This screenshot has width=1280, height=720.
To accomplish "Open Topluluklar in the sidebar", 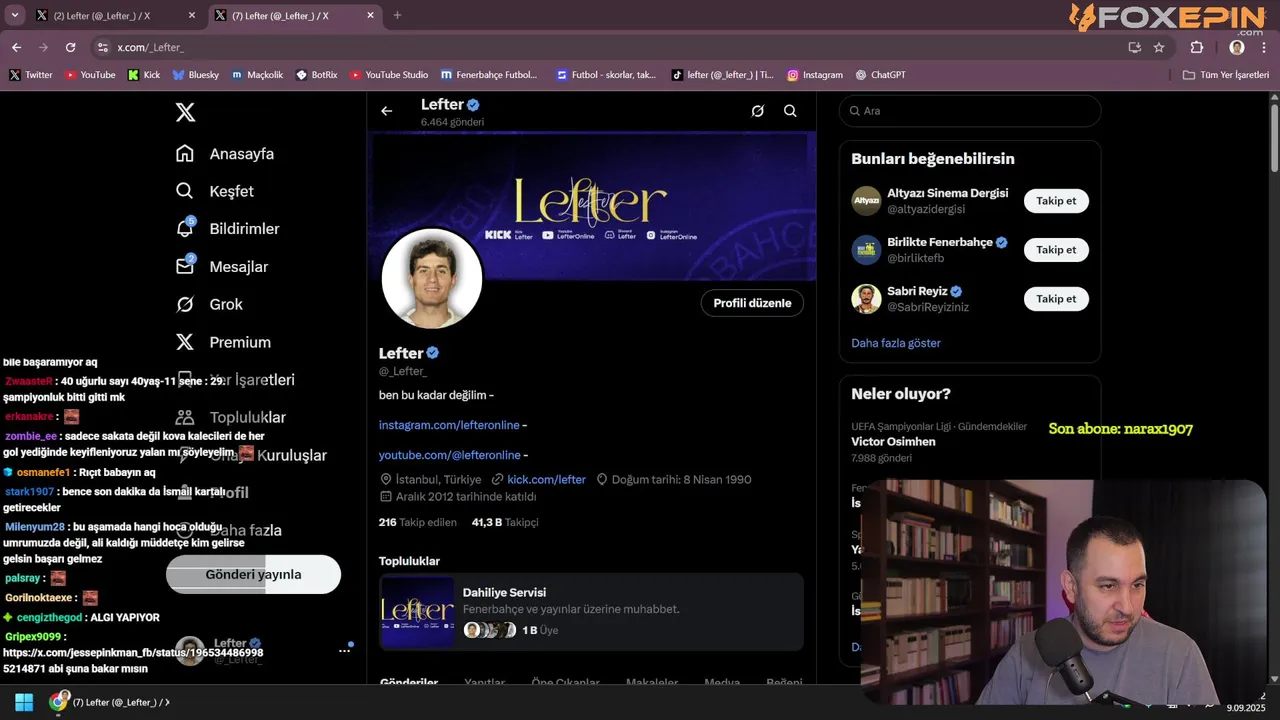I will [231, 417].
